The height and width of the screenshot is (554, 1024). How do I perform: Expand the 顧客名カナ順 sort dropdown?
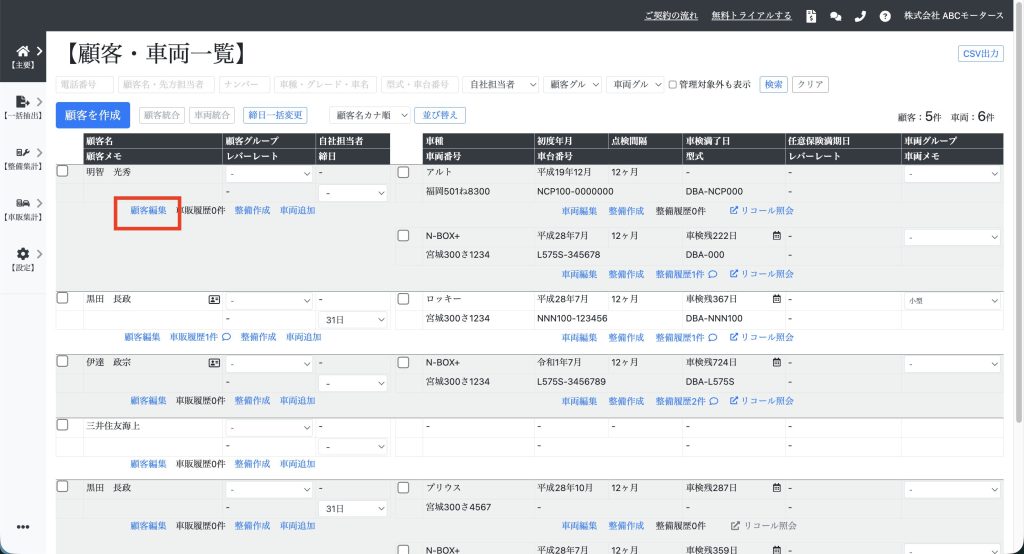[371, 116]
